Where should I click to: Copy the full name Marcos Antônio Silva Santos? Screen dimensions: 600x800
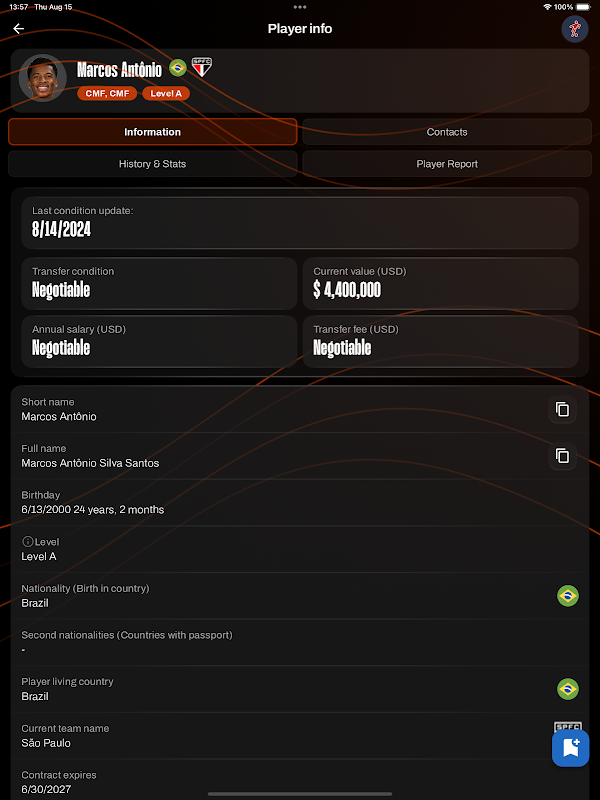563,456
